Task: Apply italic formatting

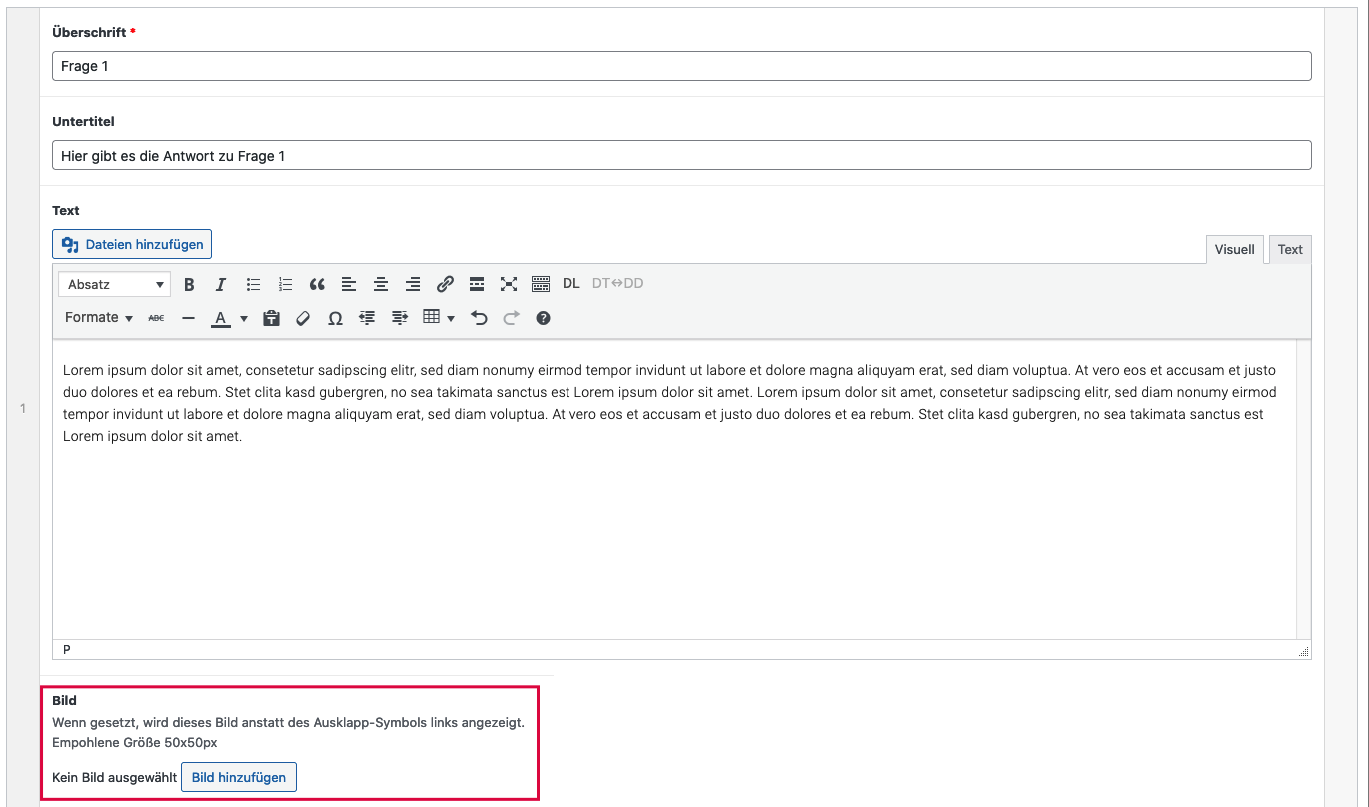Action: pyautogui.click(x=221, y=285)
